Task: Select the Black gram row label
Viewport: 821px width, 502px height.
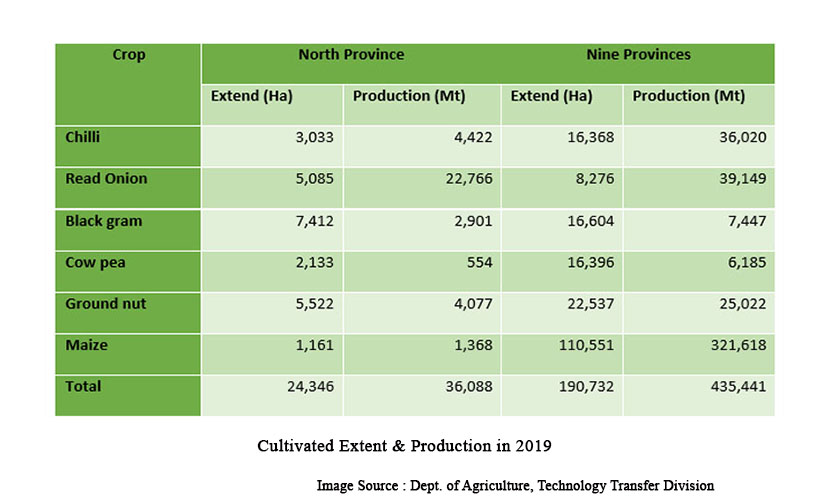Action: (104, 221)
